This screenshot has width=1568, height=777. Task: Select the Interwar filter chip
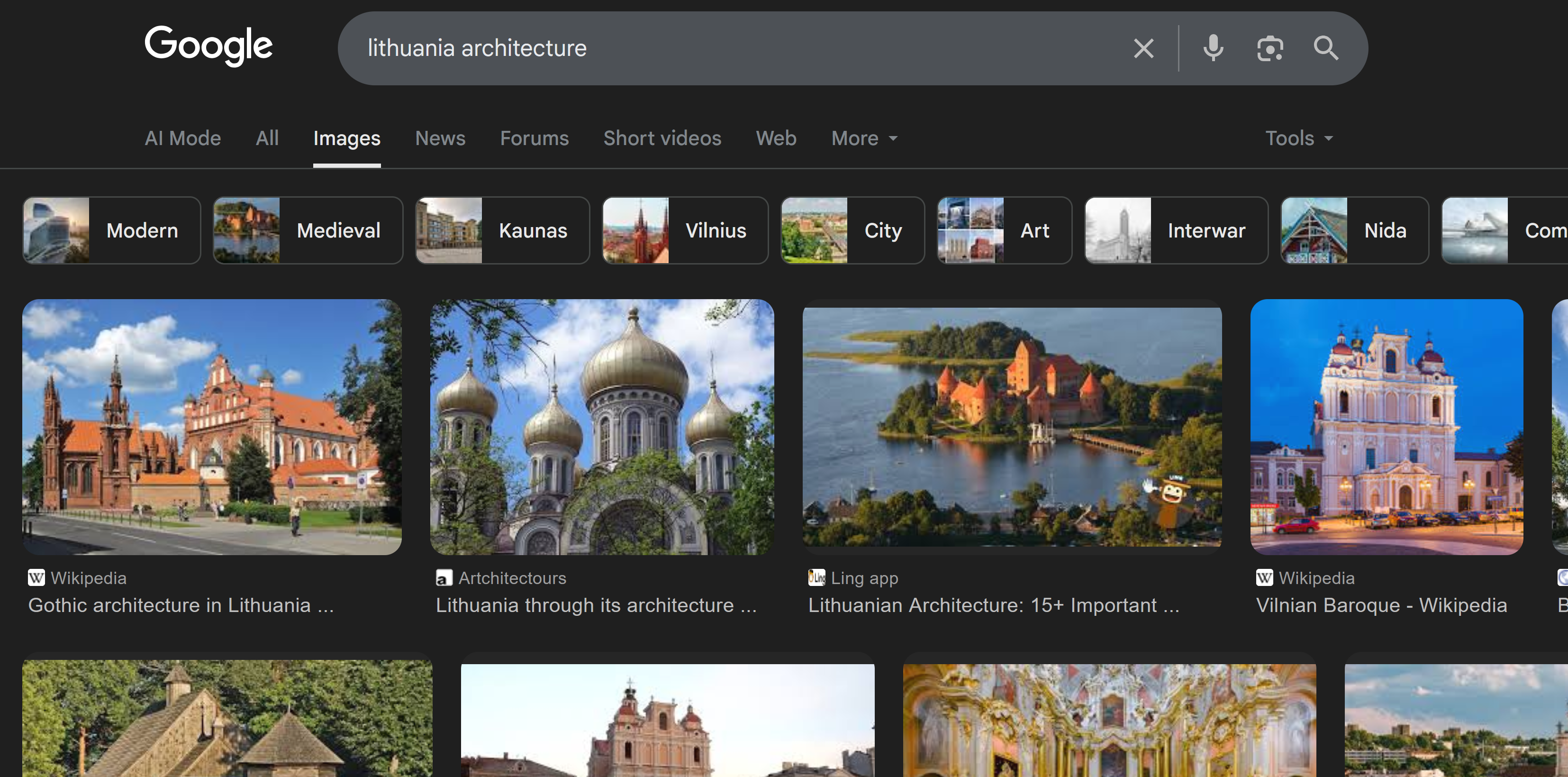[x=1175, y=230]
